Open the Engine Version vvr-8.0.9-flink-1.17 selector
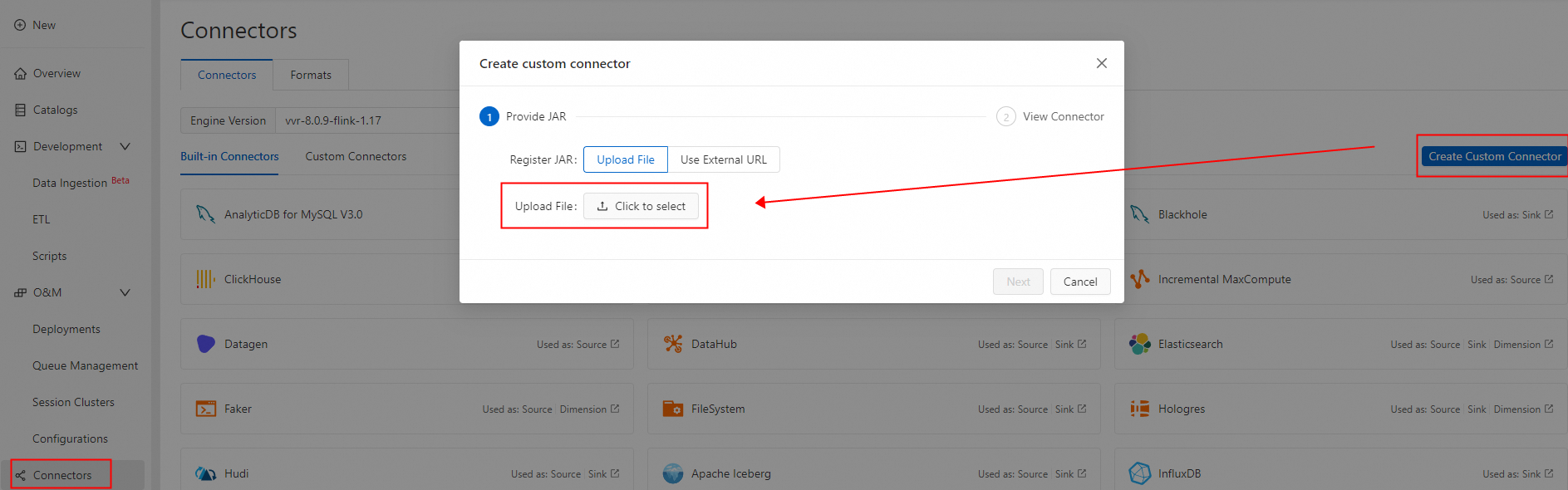1568x490 pixels. click(367, 120)
